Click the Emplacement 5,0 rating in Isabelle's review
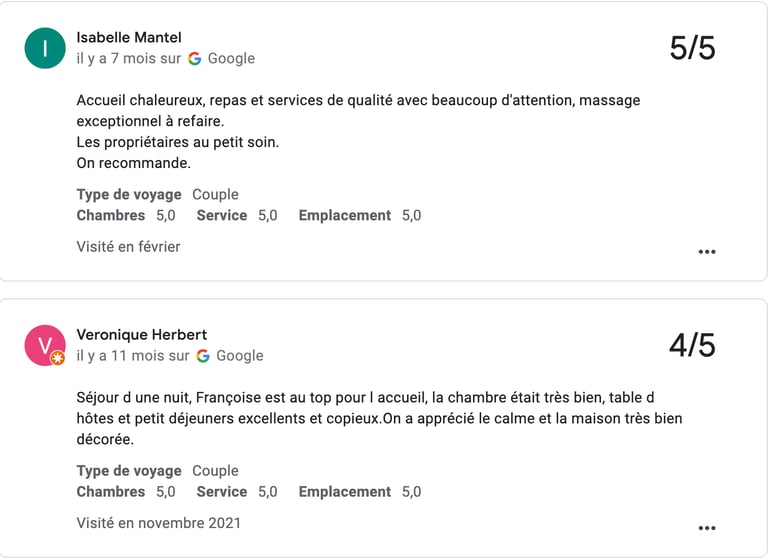This screenshot has height=560, width=768. pos(359,215)
